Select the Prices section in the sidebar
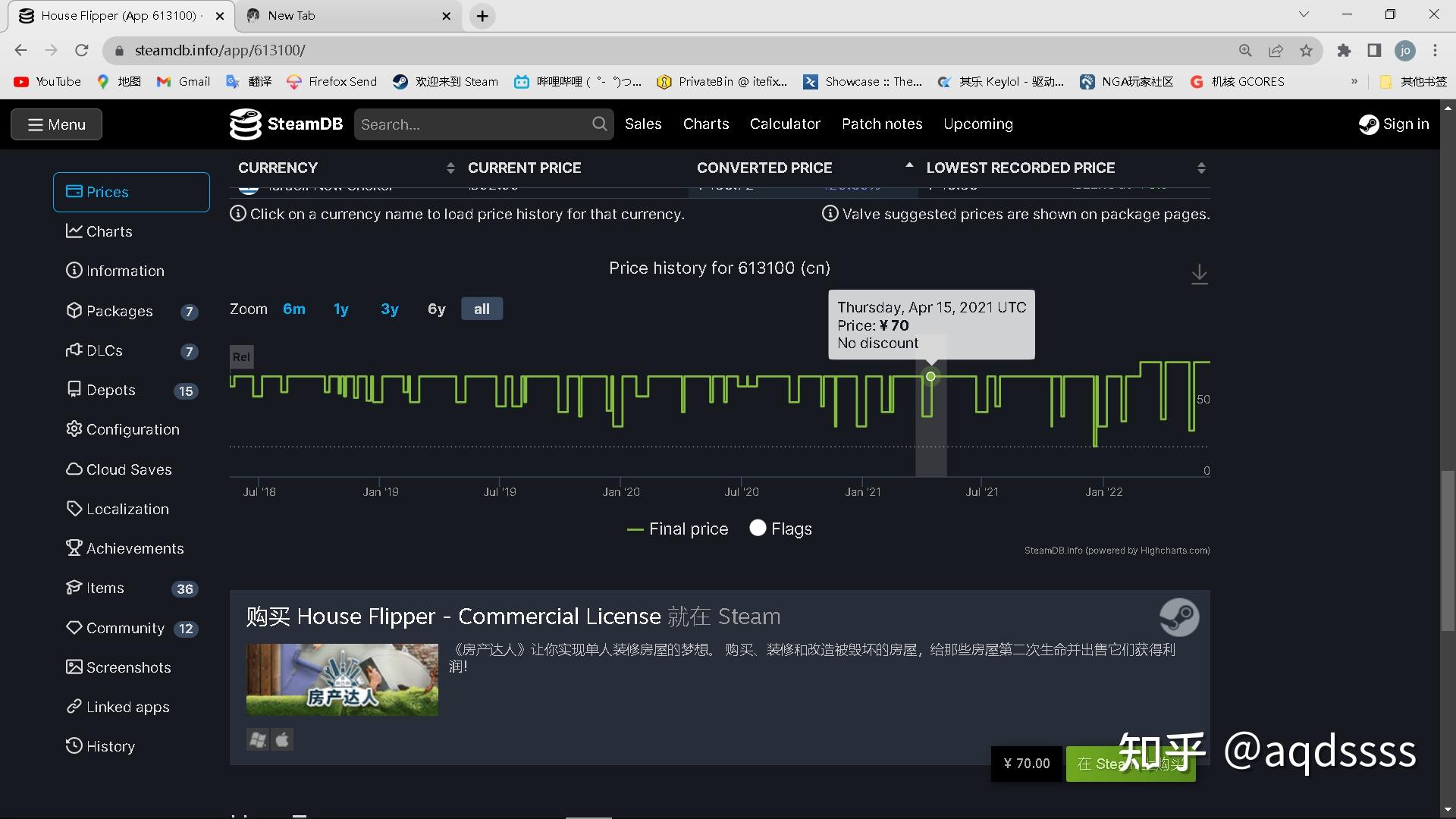1456x819 pixels. (108, 192)
